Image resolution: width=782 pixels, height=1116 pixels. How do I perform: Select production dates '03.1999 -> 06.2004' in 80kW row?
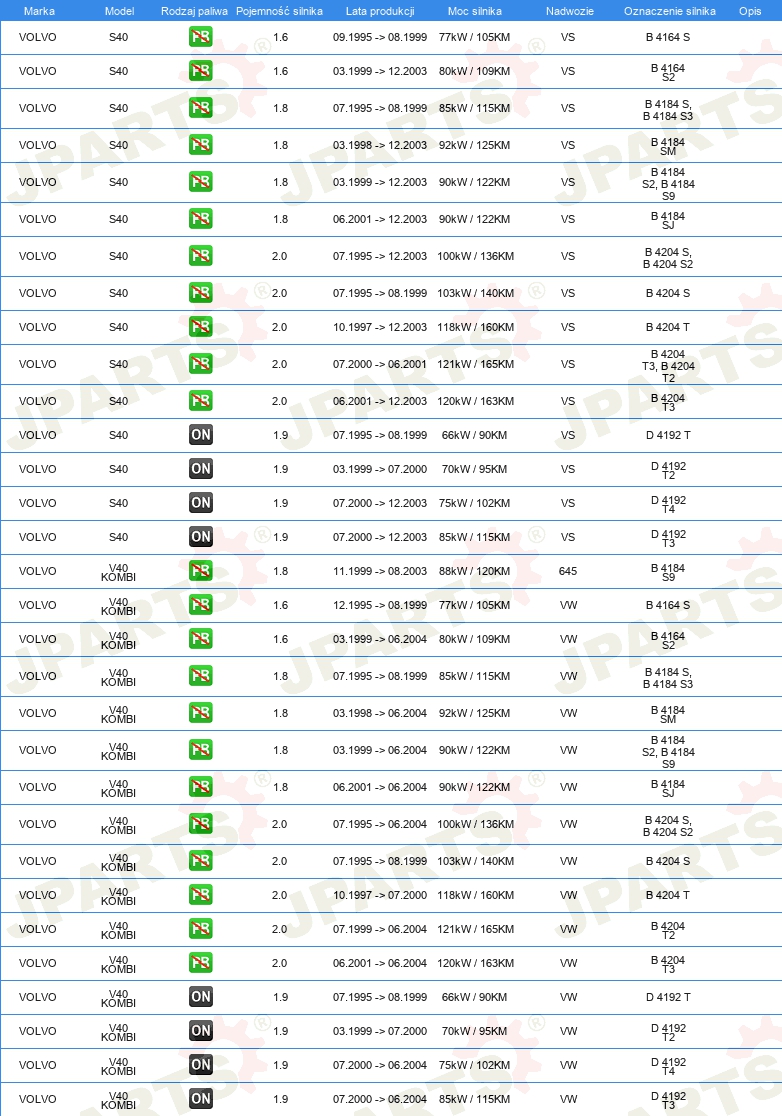pos(380,639)
